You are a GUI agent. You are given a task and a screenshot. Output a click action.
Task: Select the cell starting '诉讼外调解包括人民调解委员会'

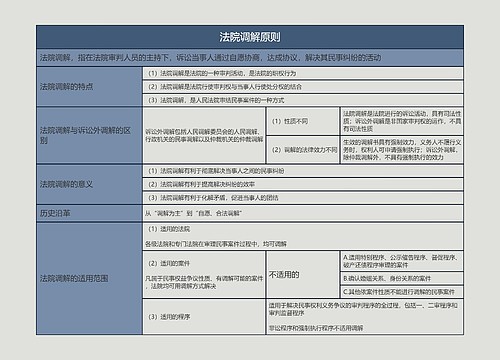pos(204,135)
